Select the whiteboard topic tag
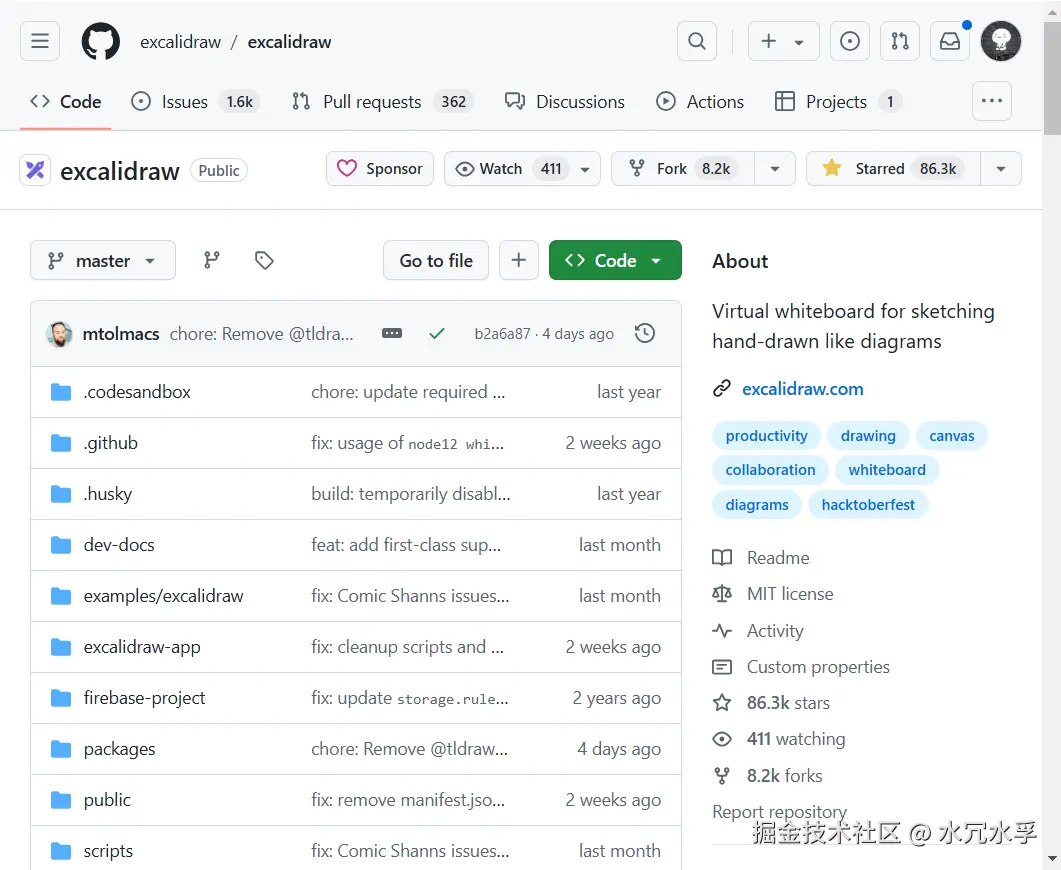This screenshot has width=1061, height=870. pyautogui.click(x=886, y=469)
